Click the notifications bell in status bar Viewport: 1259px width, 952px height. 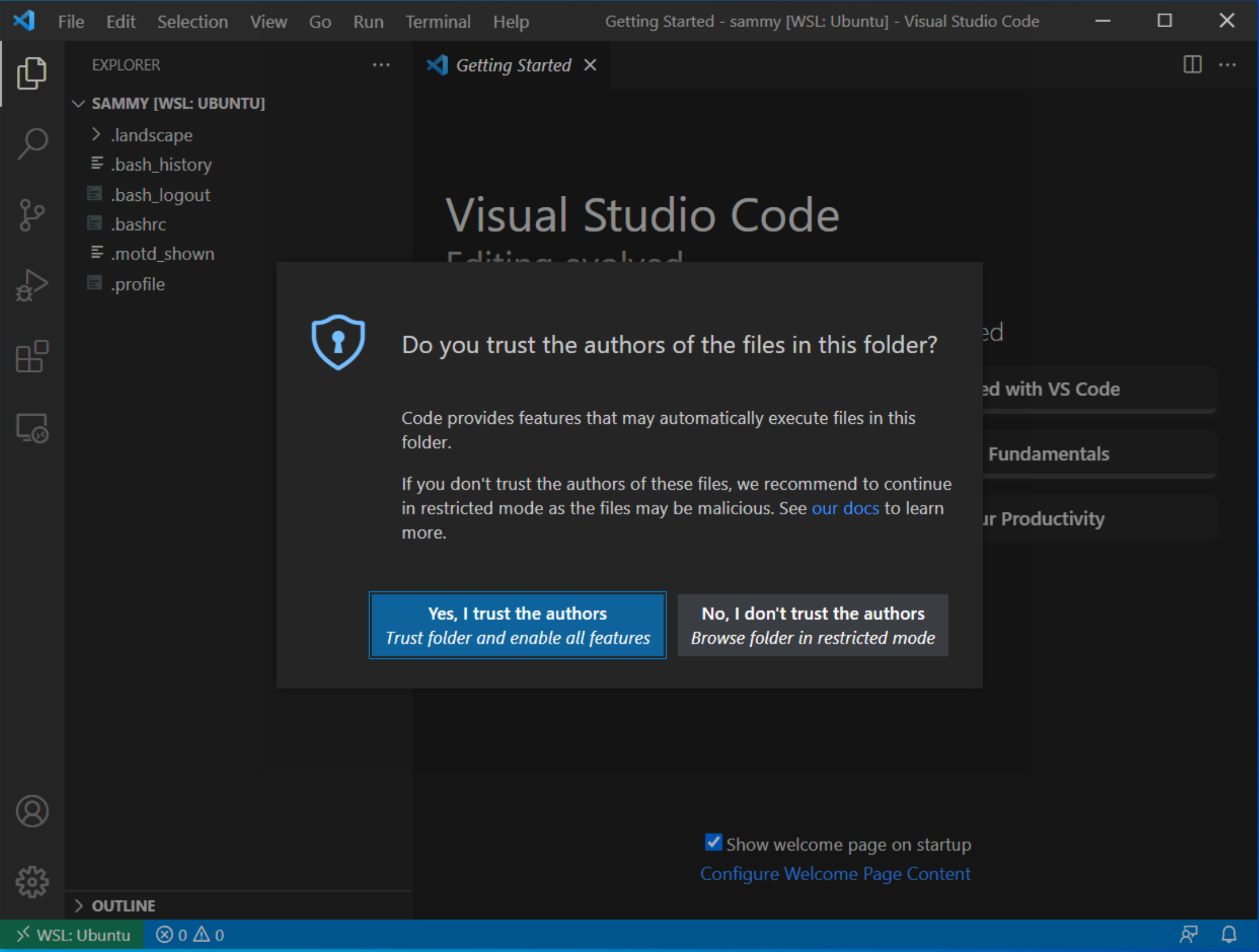1229,934
